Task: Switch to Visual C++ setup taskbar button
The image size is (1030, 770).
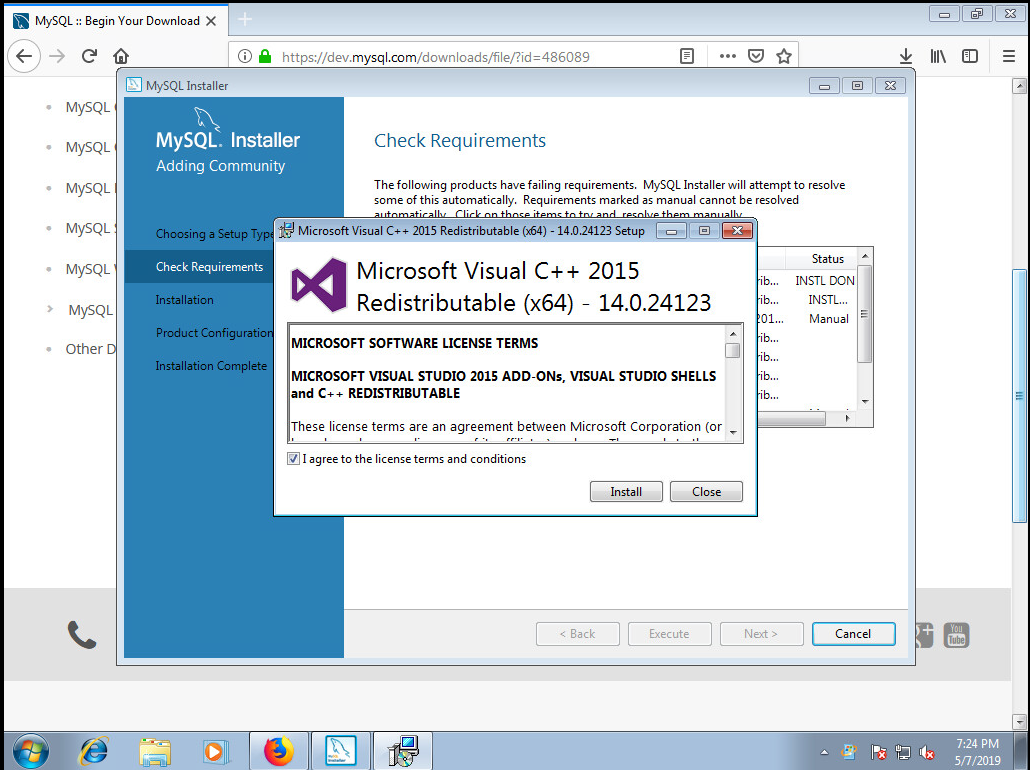Action: pyautogui.click(x=403, y=751)
